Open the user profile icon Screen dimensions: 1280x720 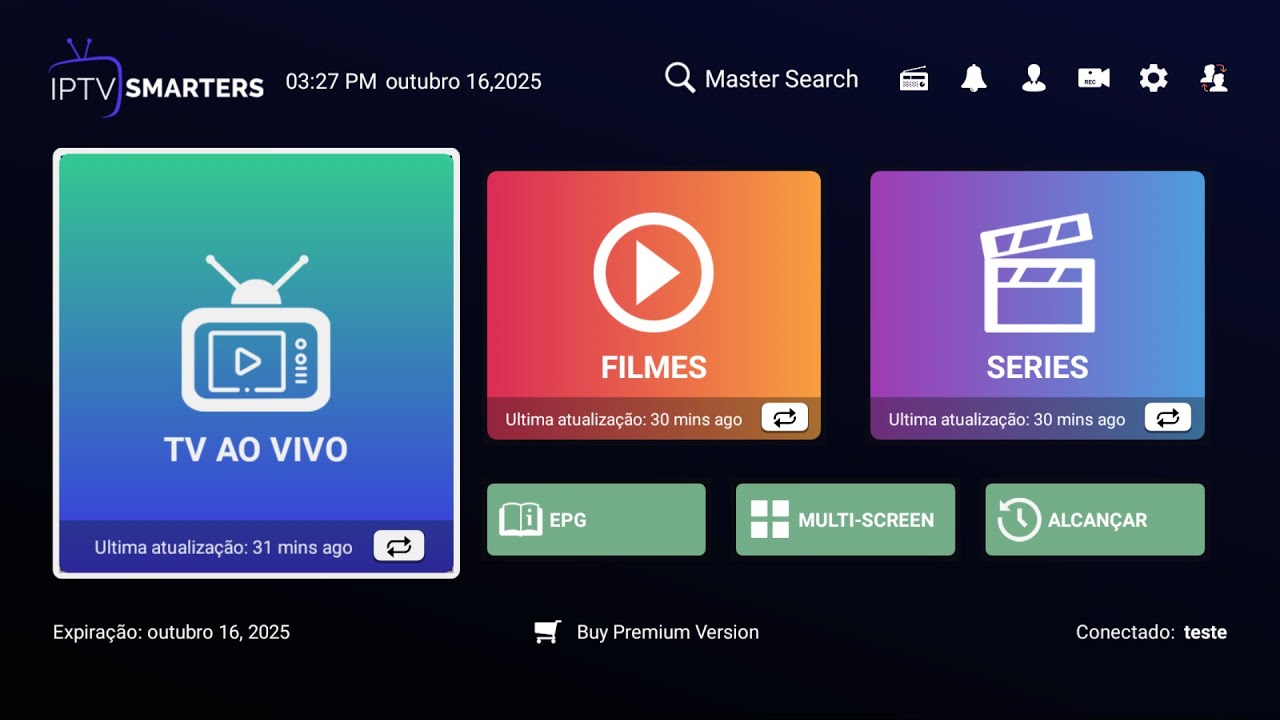[x=1034, y=78]
